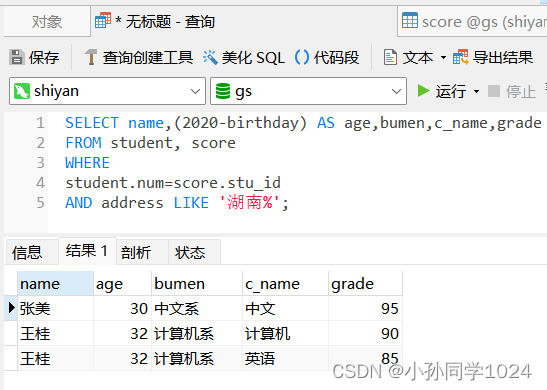Select the 王桂 name cell in the 计算机 row
Viewport: 547px width, 390px height.
[x=55, y=333]
